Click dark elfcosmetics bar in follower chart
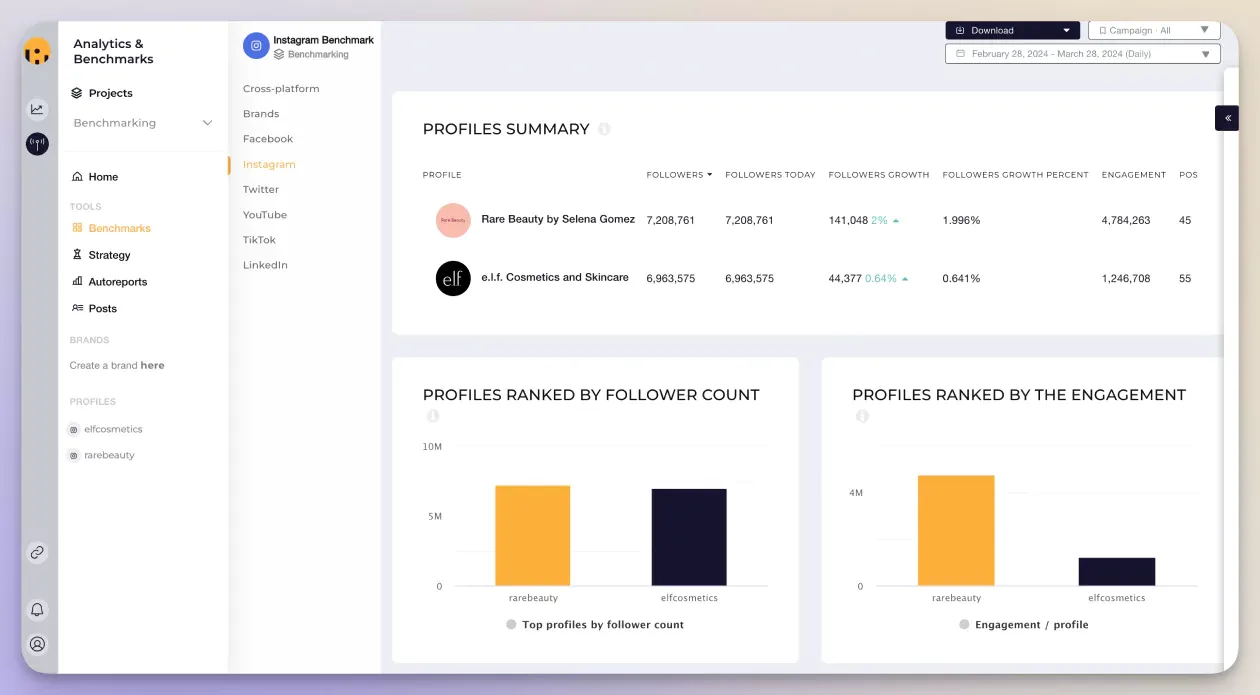 click(x=689, y=537)
